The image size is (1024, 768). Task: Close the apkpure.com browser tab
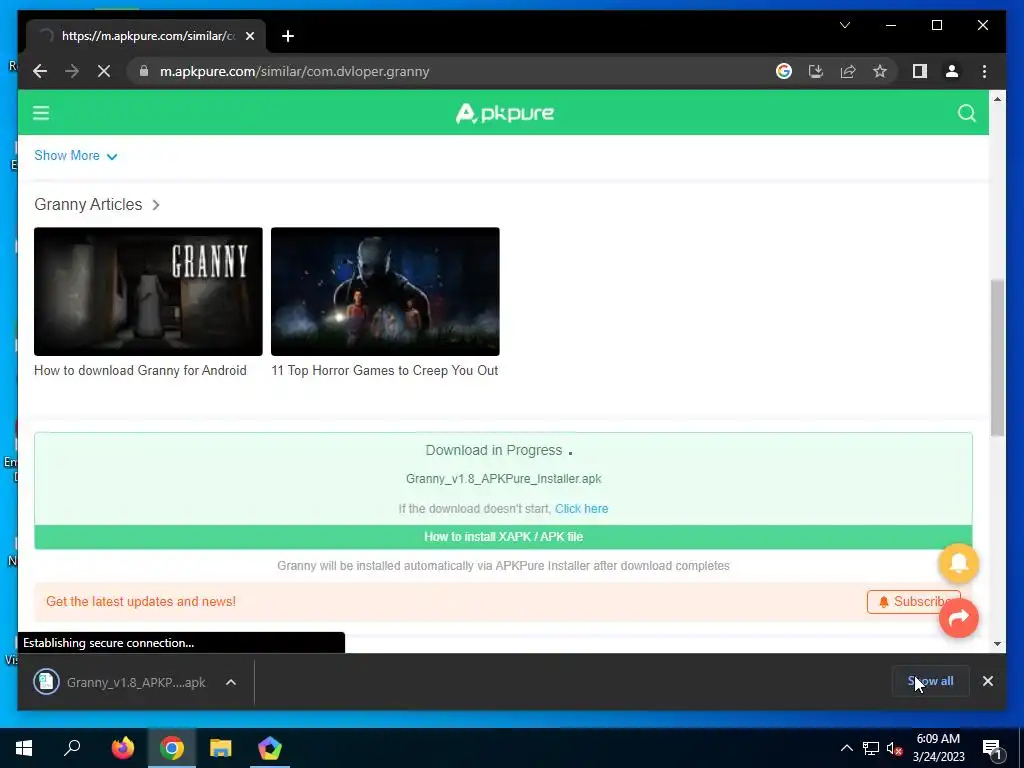pos(249,36)
